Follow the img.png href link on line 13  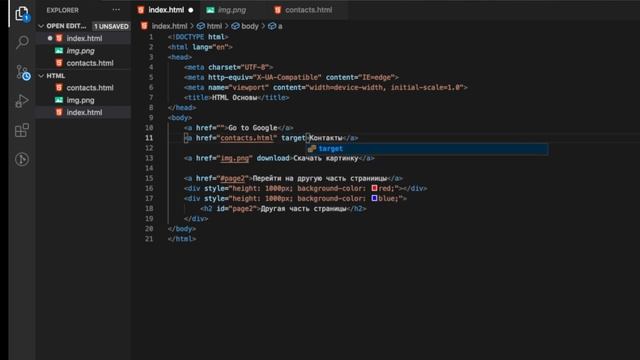(234, 158)
